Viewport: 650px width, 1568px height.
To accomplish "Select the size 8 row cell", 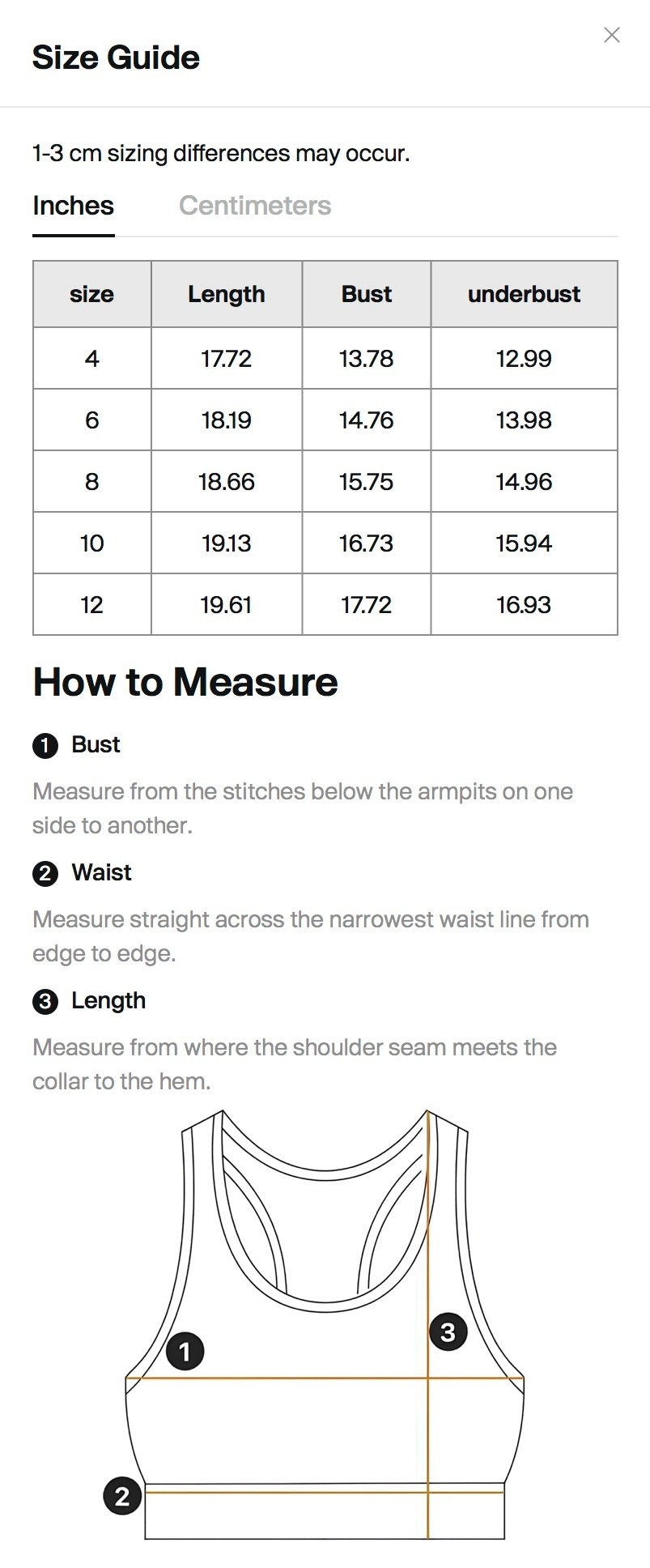I will 92,481.
